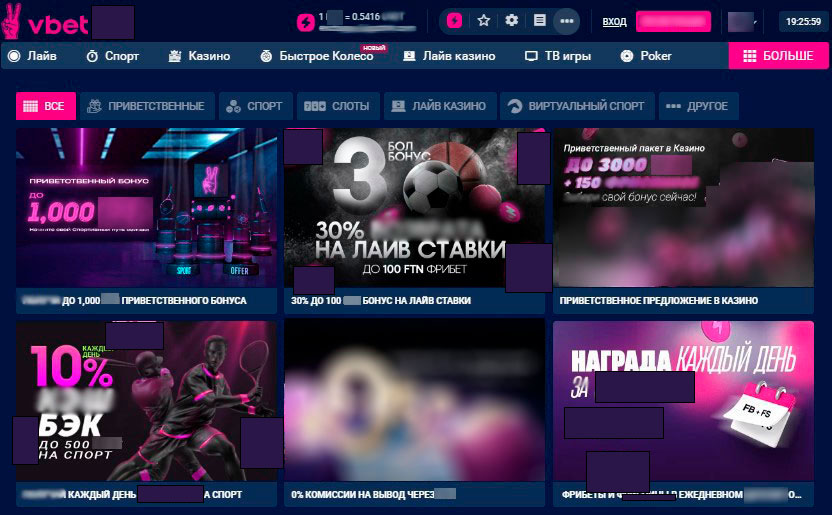Image resolution: width=832 pixels, height=515 pixels.
Task: Click the Быстрое Колесо wheel icon
Action: 266,56
